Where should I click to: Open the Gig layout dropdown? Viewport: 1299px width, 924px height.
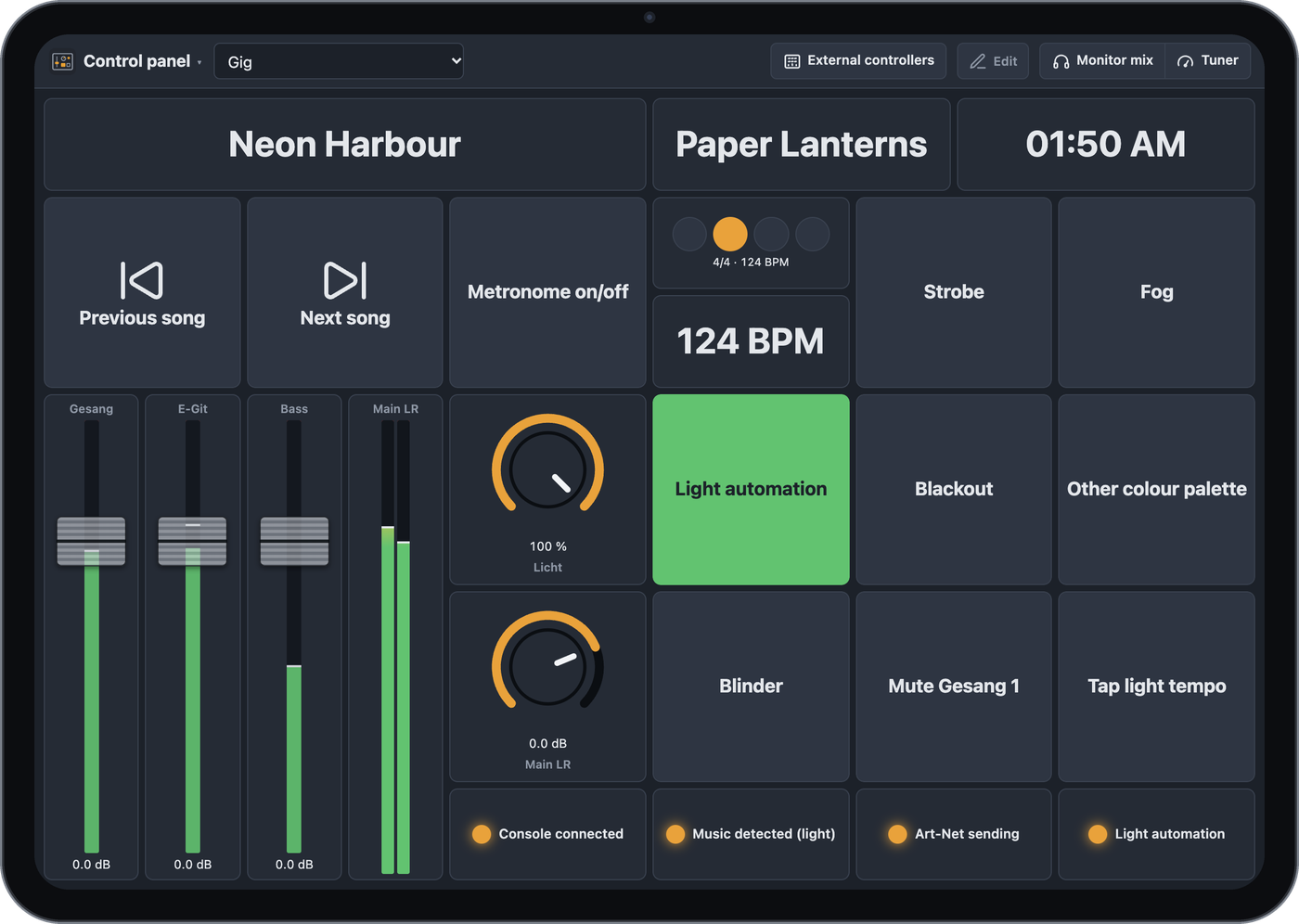[x=339, y=61]
